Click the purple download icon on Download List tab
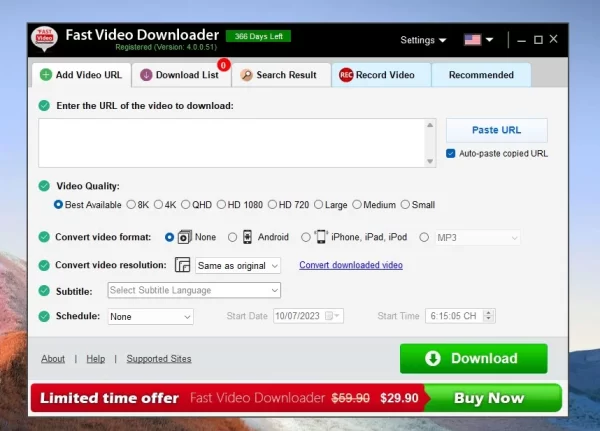Screen dimensions: 600x431 (146, 75)
